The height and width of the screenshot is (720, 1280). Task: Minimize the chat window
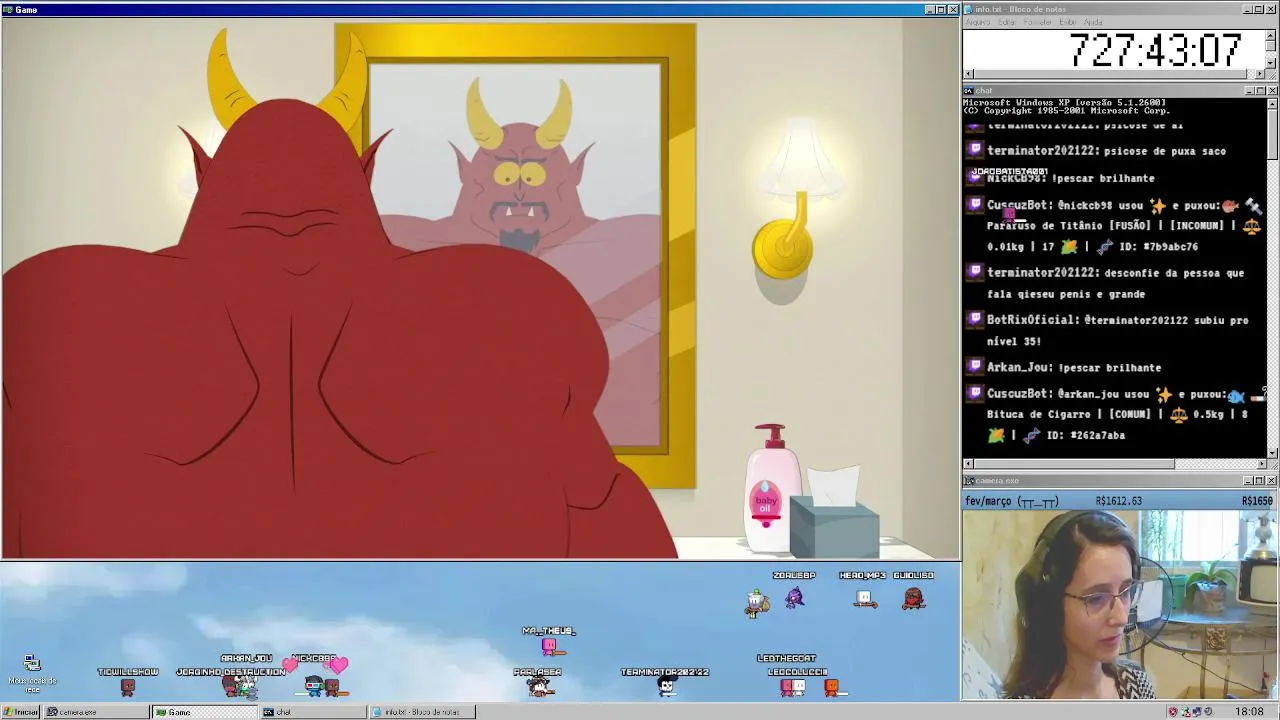pyautogui.click(x=1250, y=91)
